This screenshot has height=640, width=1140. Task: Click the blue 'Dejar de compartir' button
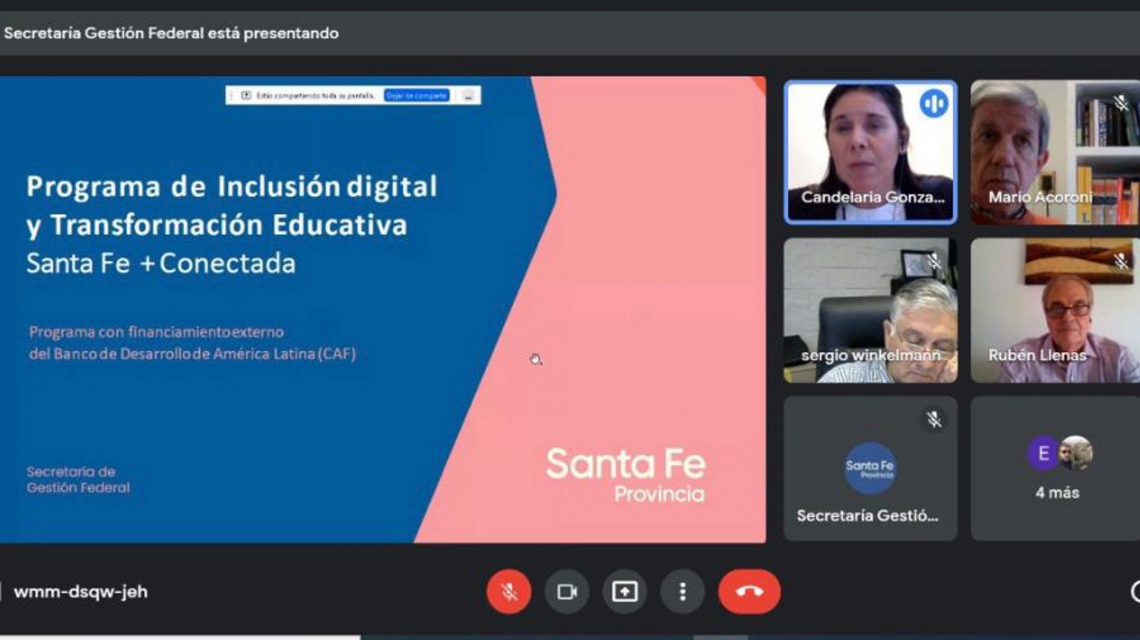pyautogui.click(x=417, y=95)
